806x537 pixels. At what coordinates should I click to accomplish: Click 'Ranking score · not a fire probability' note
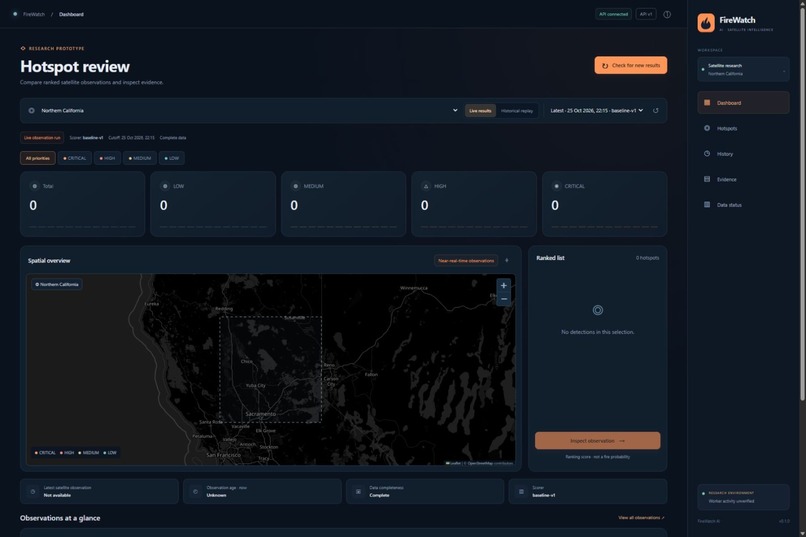[597, 457]
